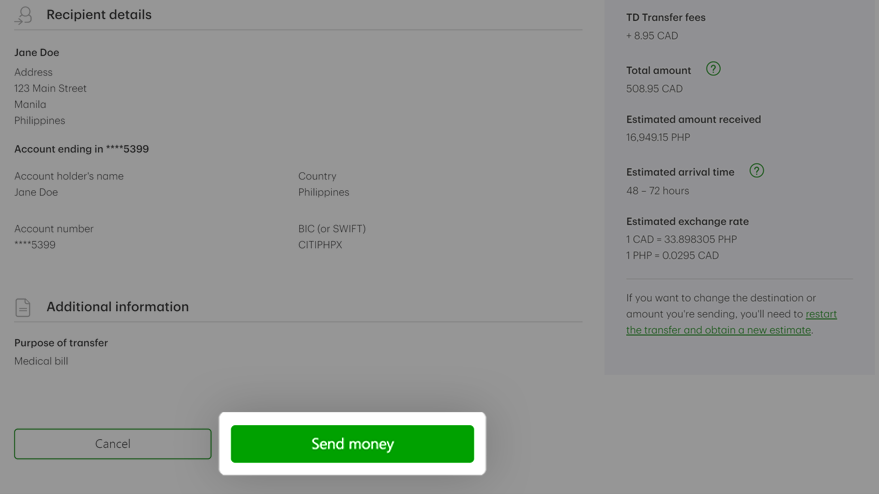This screenshot has height=494, width=879.
Task: Click the 16,949.15 PHP estimated amount
Action: click(658, 137)
